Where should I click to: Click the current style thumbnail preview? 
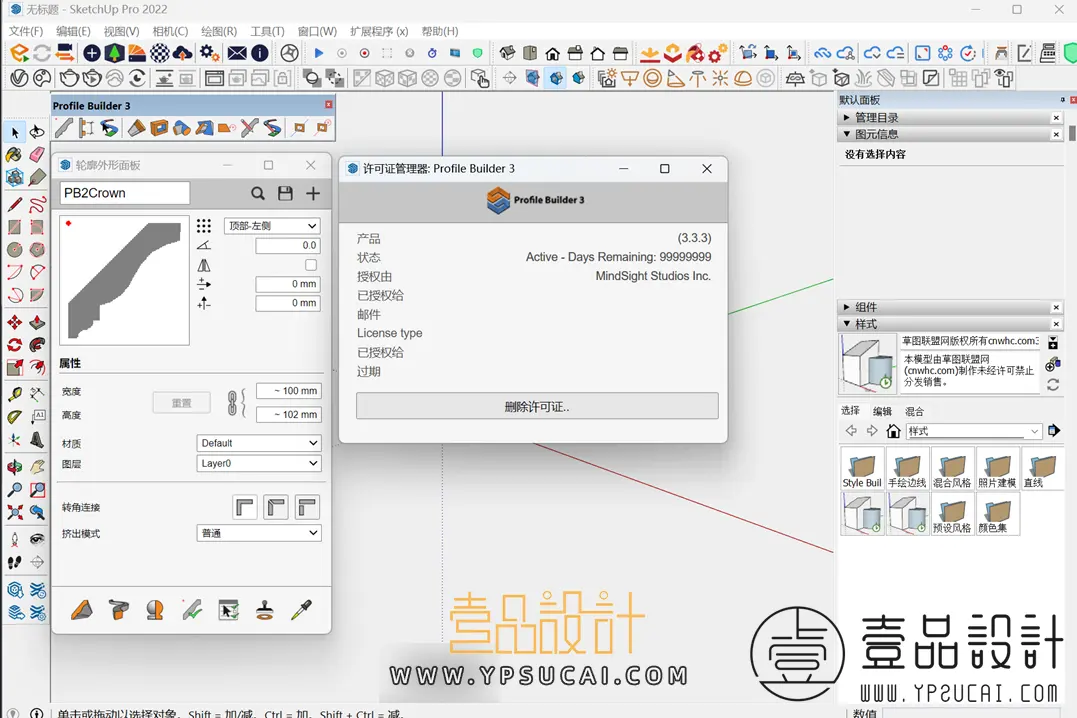tap(868, 364)
